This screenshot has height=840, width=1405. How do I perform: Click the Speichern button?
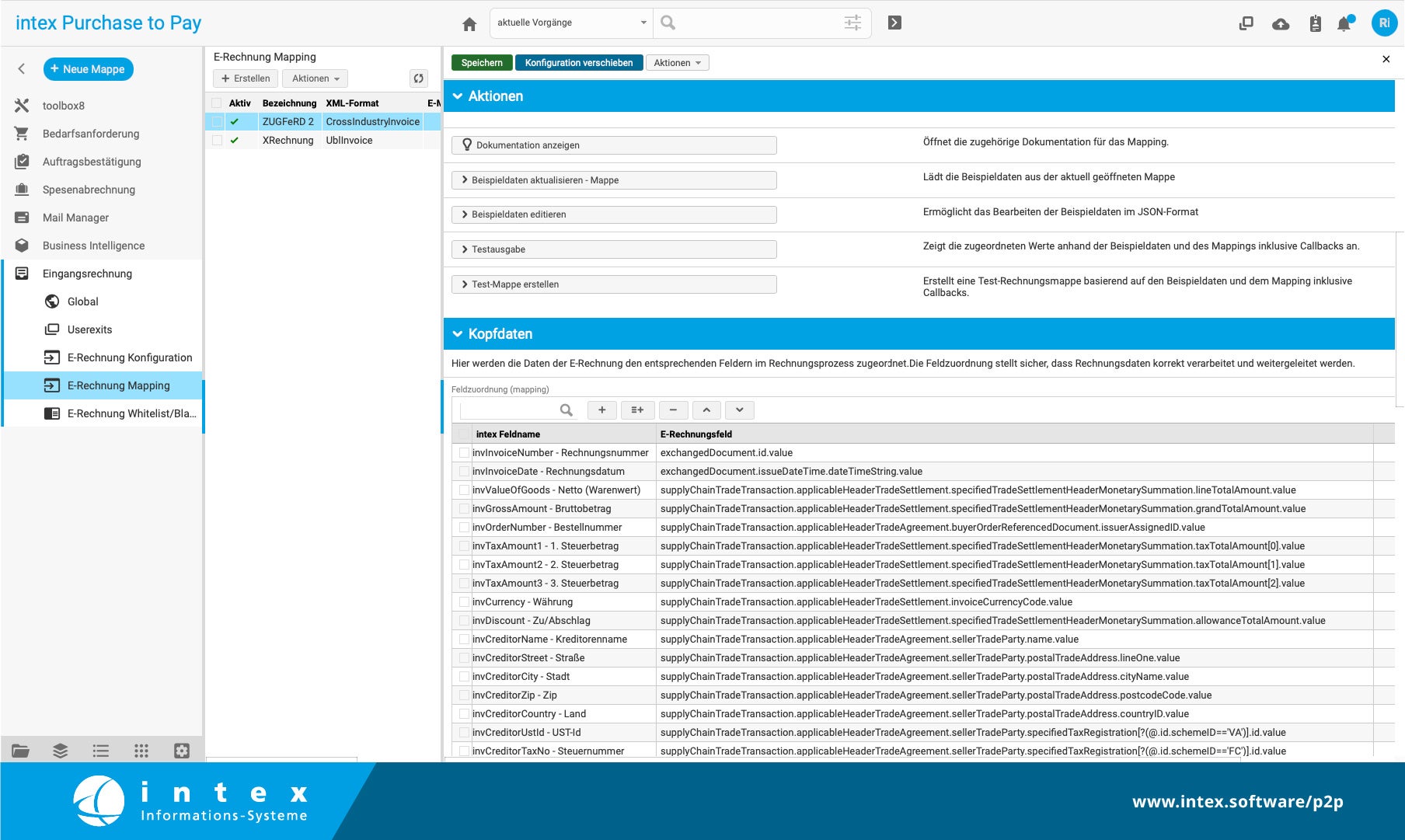[482, 63]
